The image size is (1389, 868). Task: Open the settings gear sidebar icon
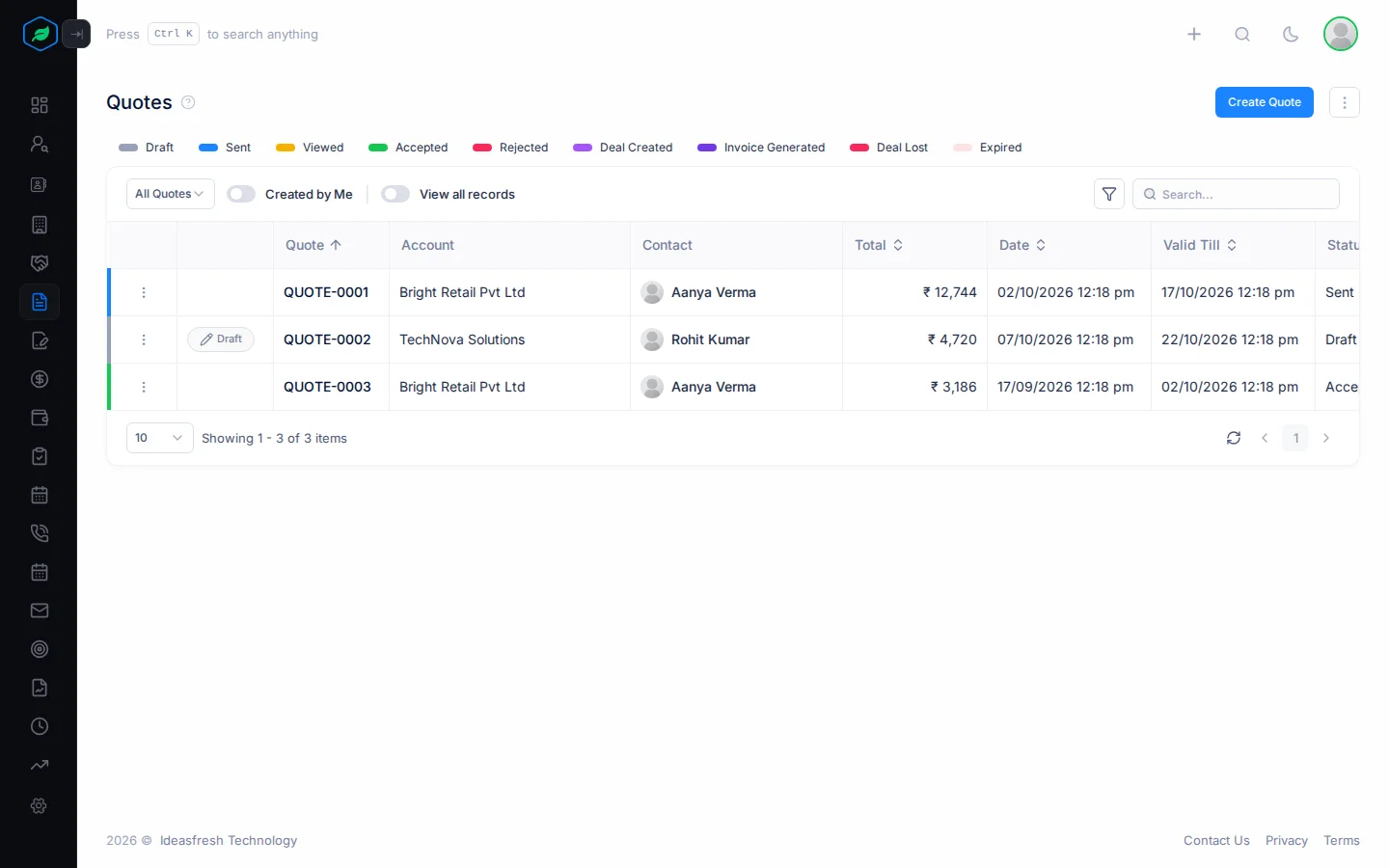click(40, 805)
